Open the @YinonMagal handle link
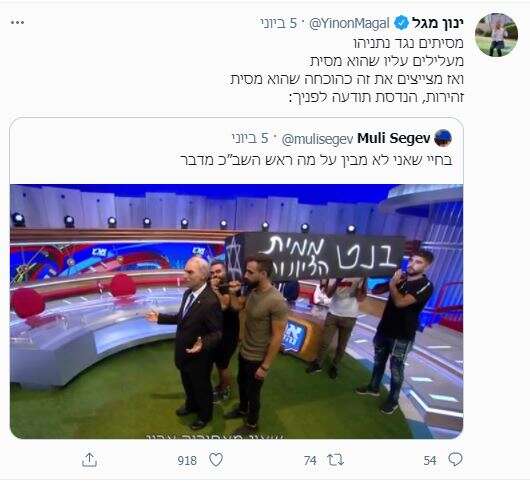Screen dimensions: 530x481 pos(350,23)
